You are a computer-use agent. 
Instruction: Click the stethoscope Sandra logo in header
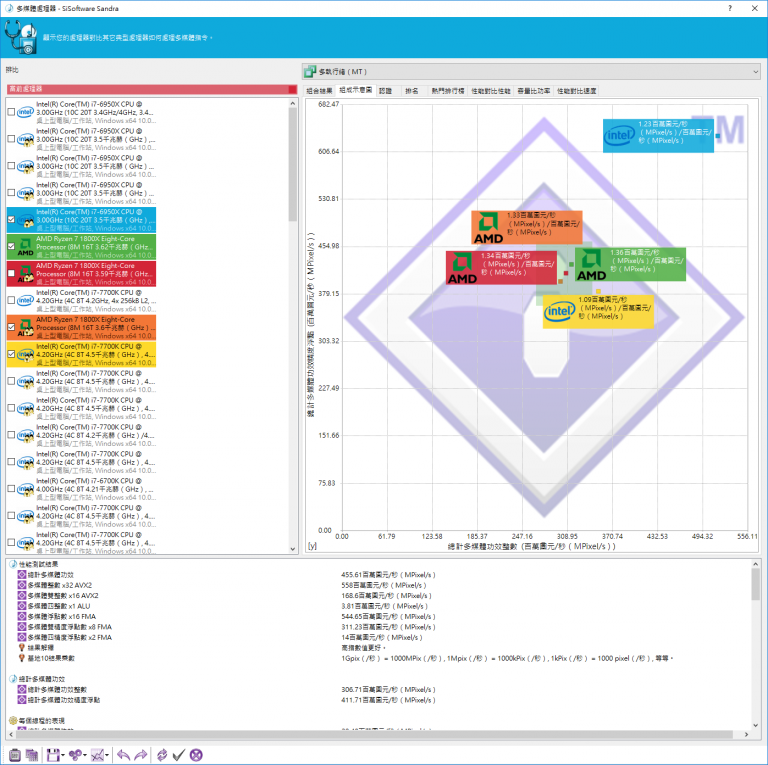(x=21, y=37)
